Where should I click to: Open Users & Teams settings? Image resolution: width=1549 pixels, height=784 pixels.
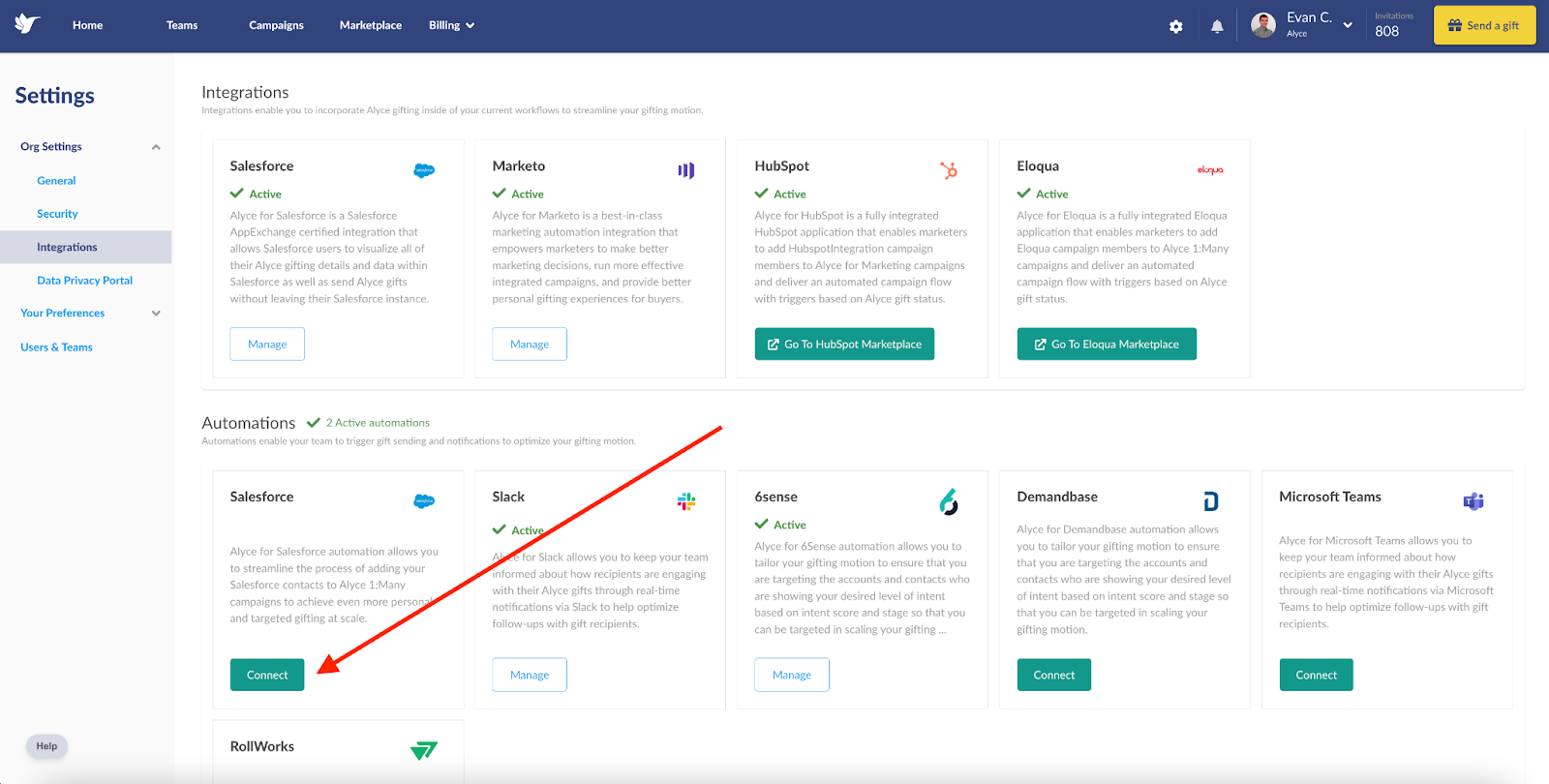(x=56, y=347)
